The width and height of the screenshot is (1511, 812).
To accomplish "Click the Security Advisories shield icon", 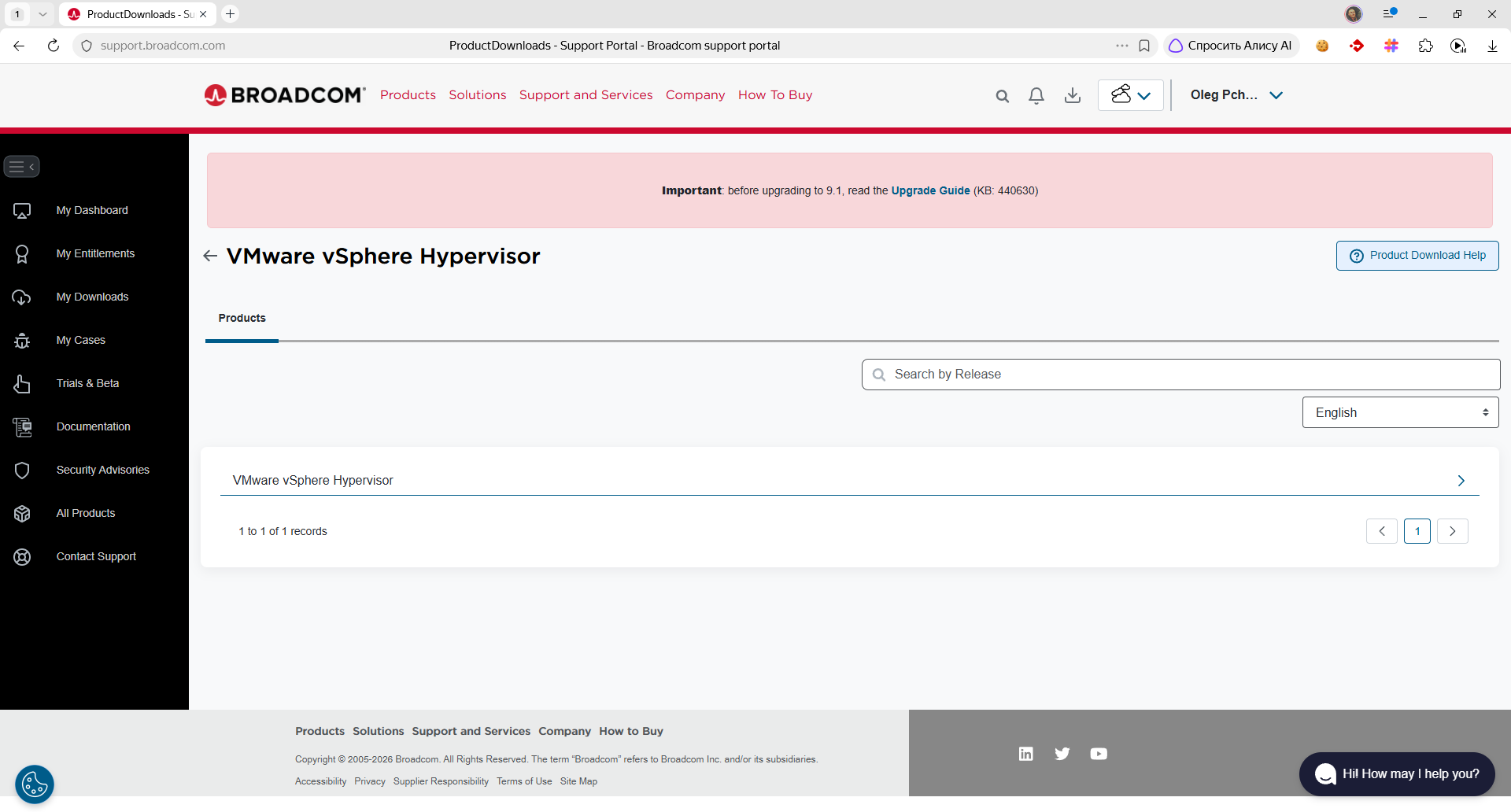I will 22,470.
